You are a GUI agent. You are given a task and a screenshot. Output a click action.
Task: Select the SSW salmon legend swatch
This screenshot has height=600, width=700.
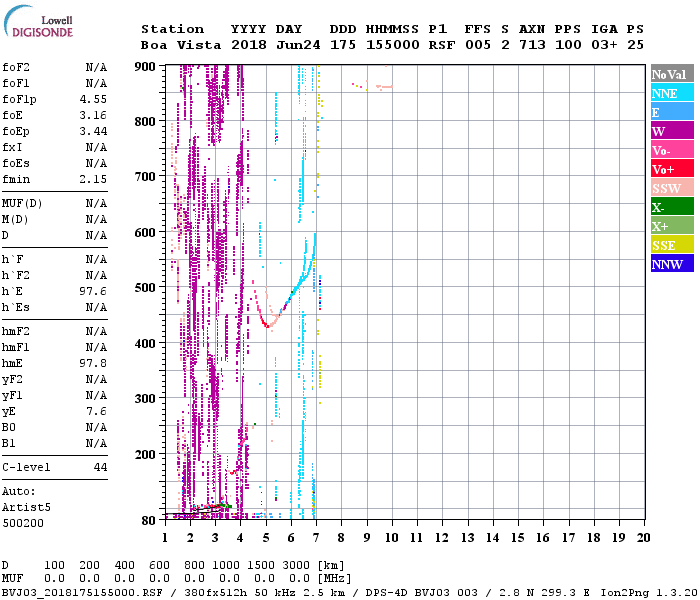tap(672, 188)
